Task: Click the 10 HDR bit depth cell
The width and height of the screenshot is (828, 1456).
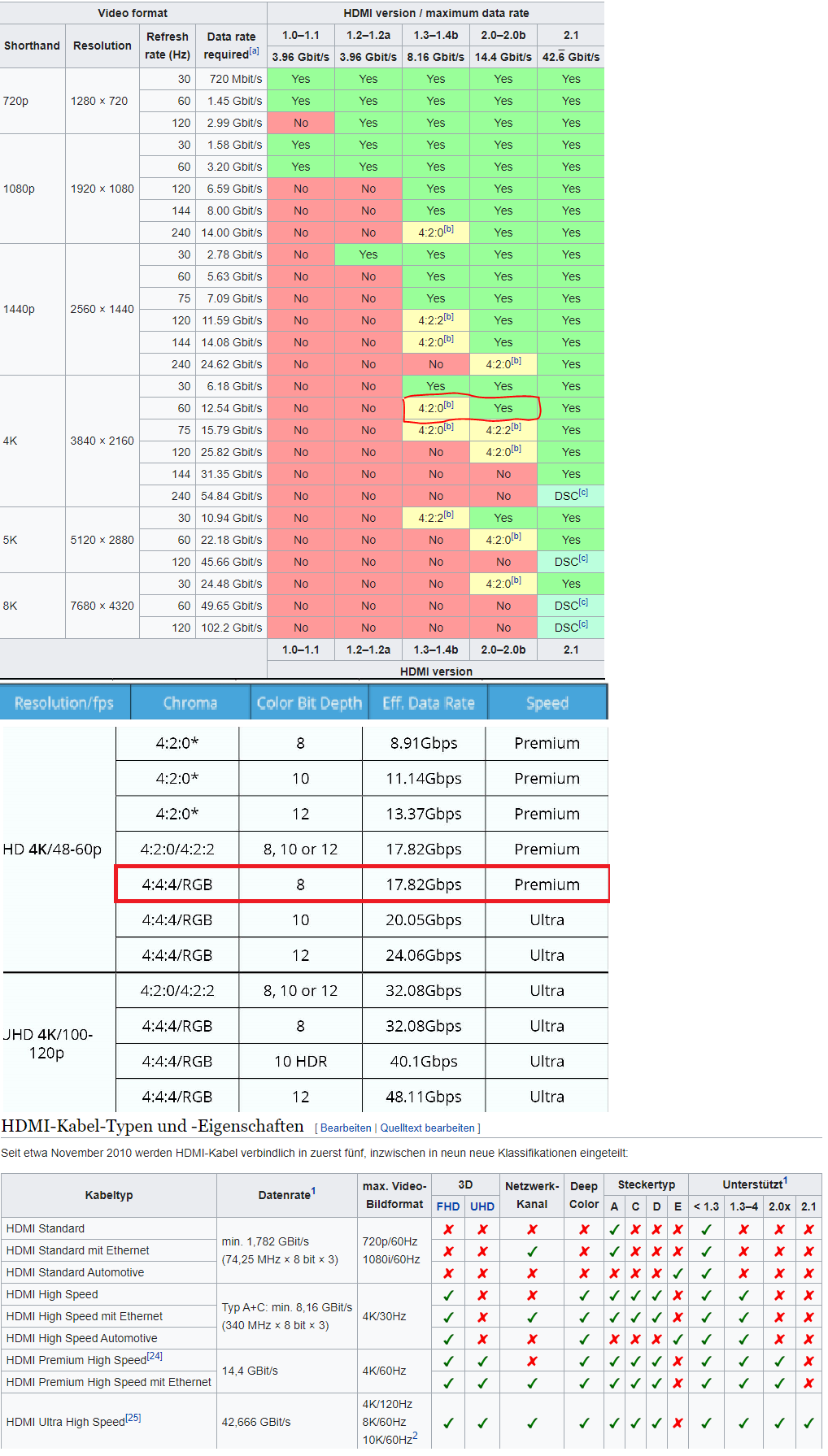Action: [x=301, y=1061]
